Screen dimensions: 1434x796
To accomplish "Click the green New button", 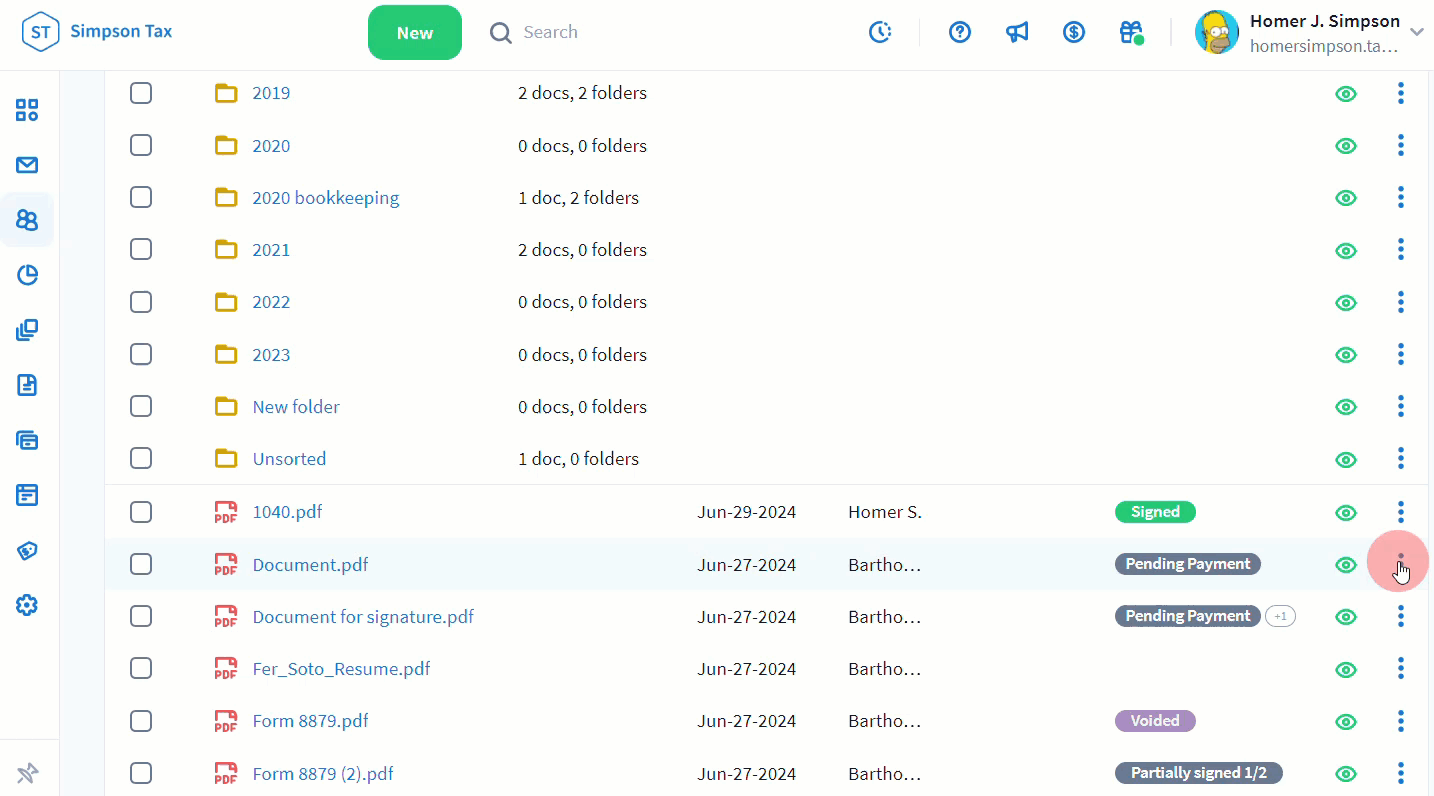I will point(414,32).
